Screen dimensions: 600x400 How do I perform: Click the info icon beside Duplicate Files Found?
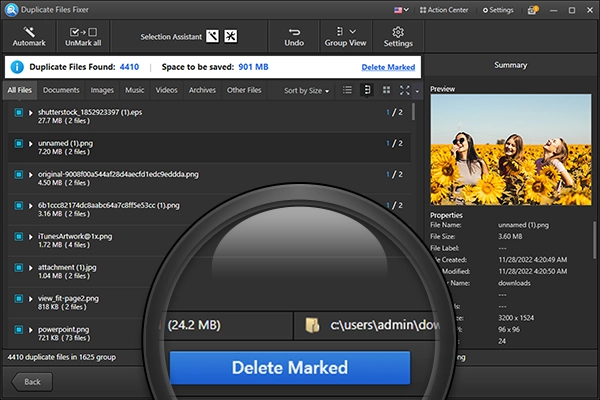point(17,67)
